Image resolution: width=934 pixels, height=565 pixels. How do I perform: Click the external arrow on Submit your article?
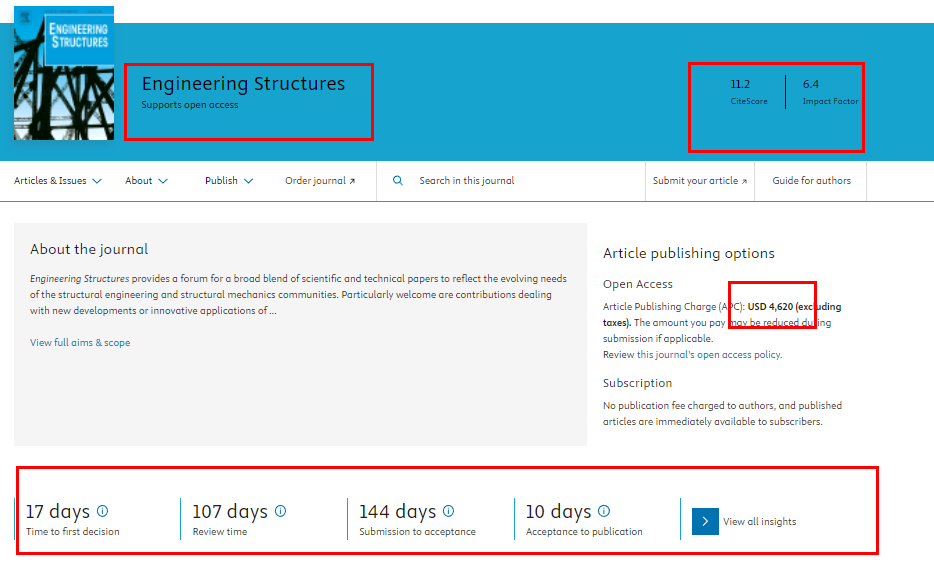coord(744,181)
